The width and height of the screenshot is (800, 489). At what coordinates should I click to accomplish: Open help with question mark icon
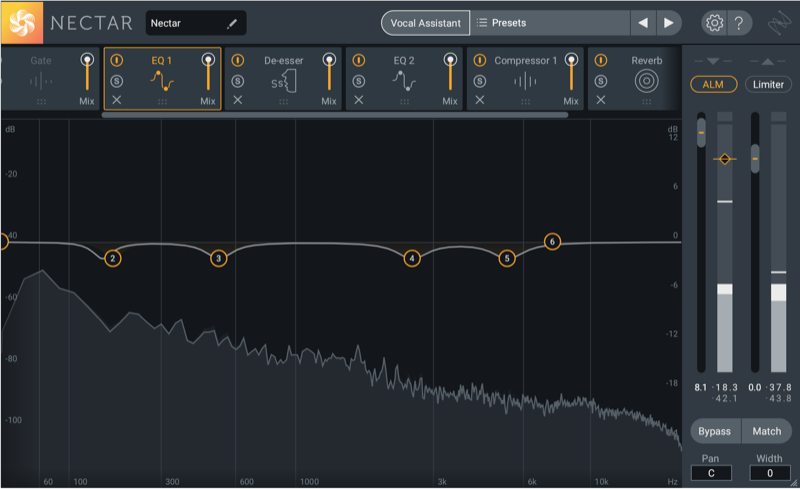click(x=739, y=23)
